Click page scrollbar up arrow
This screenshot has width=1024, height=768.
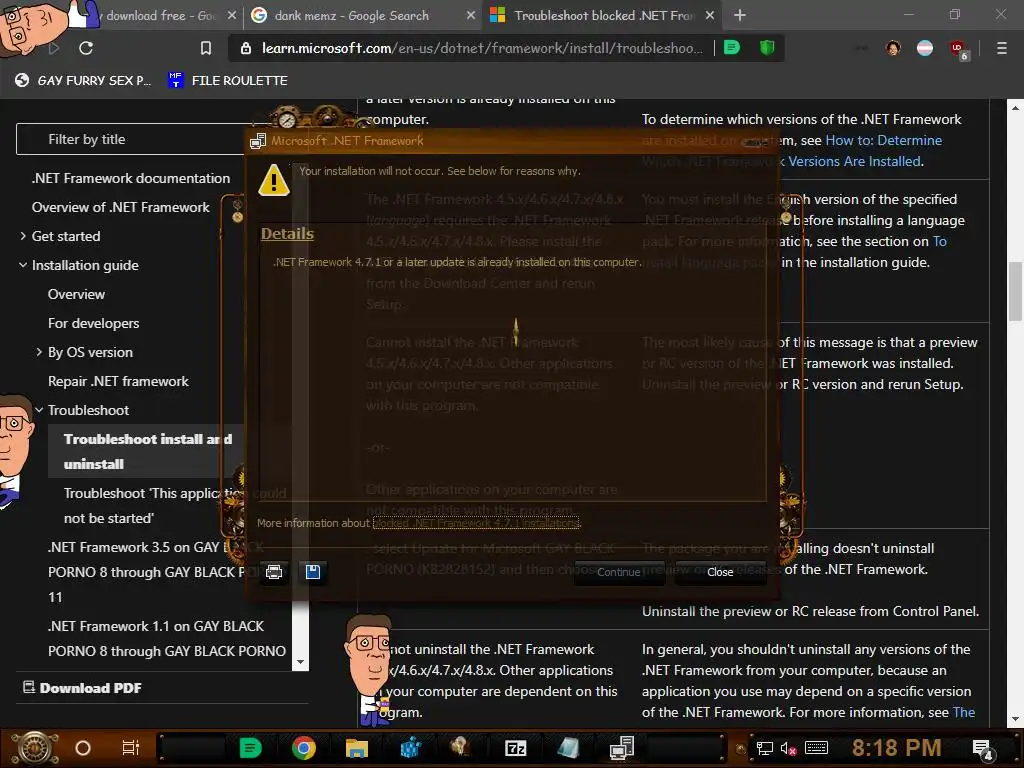[x=1016, y=107]
